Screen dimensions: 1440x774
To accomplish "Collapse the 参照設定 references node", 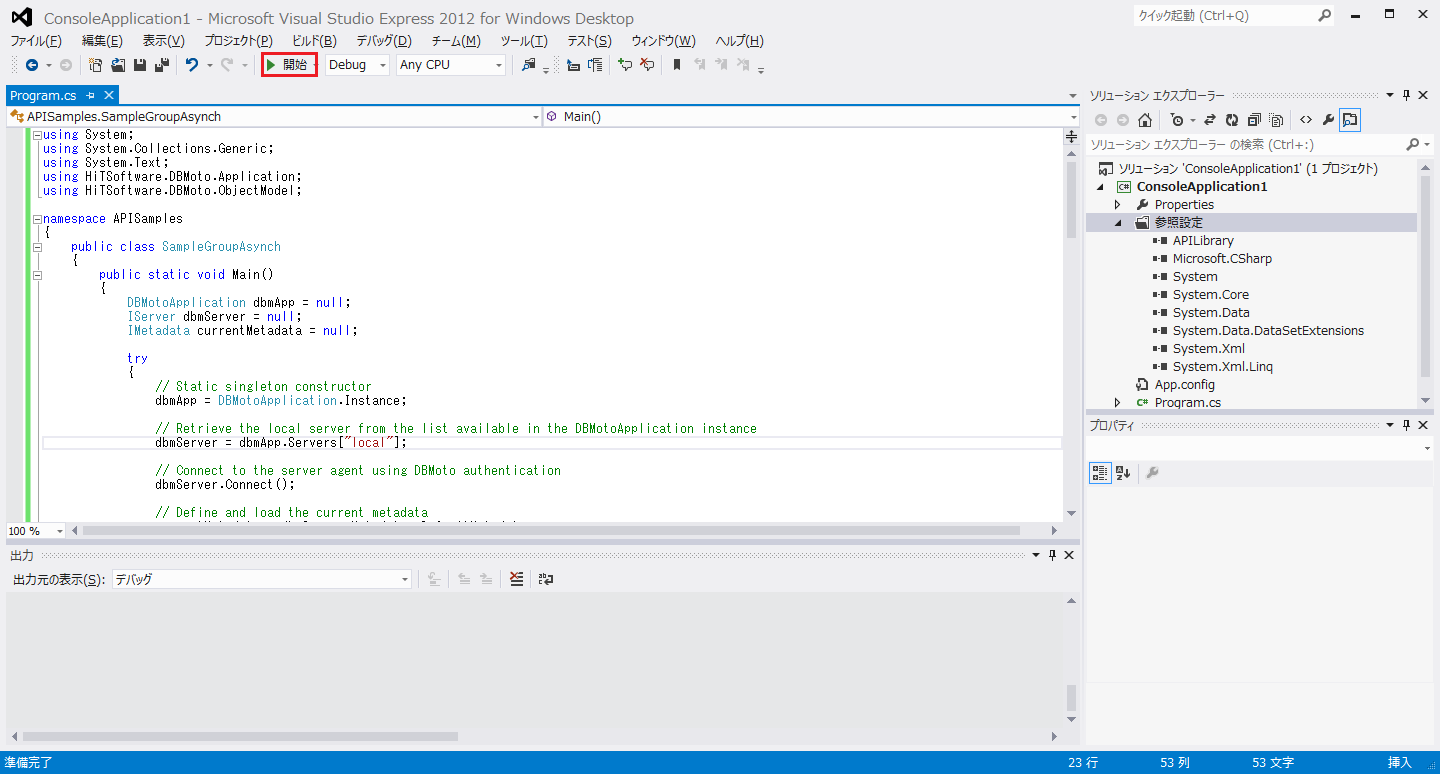I will pyautogui.click(x=1118, y=223).
